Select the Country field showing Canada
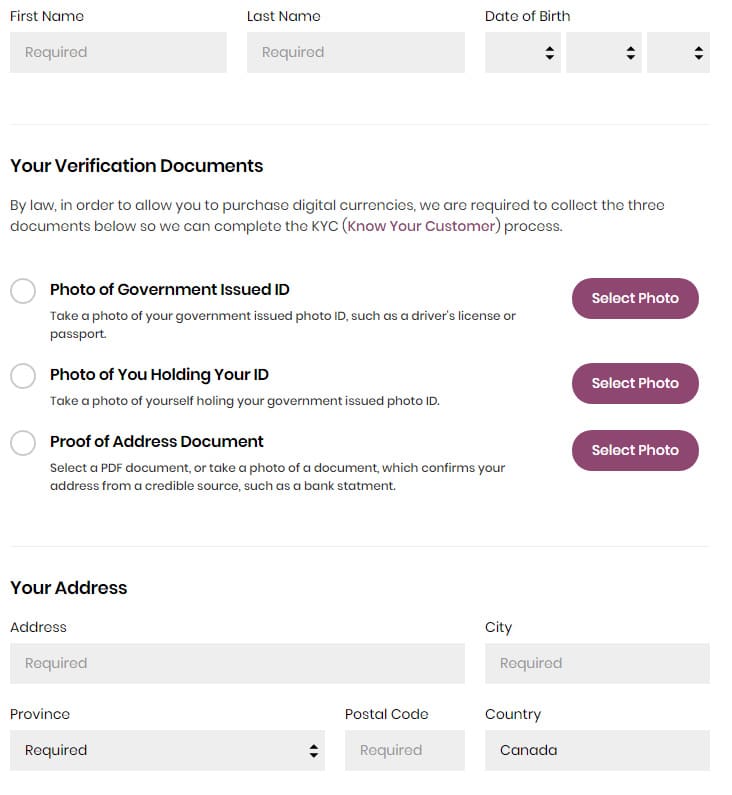The width and height of the screenshot is (732, 795). (597, 750)
